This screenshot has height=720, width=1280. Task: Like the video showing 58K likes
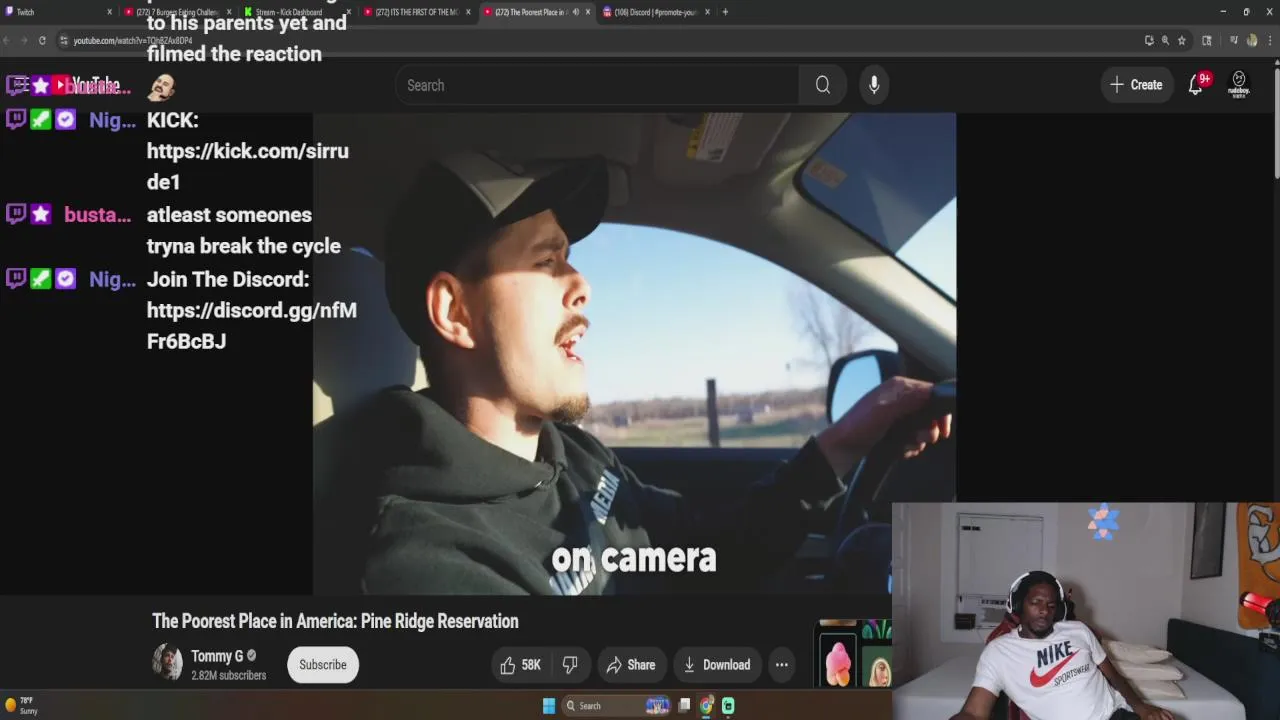[x=520, y=665]
